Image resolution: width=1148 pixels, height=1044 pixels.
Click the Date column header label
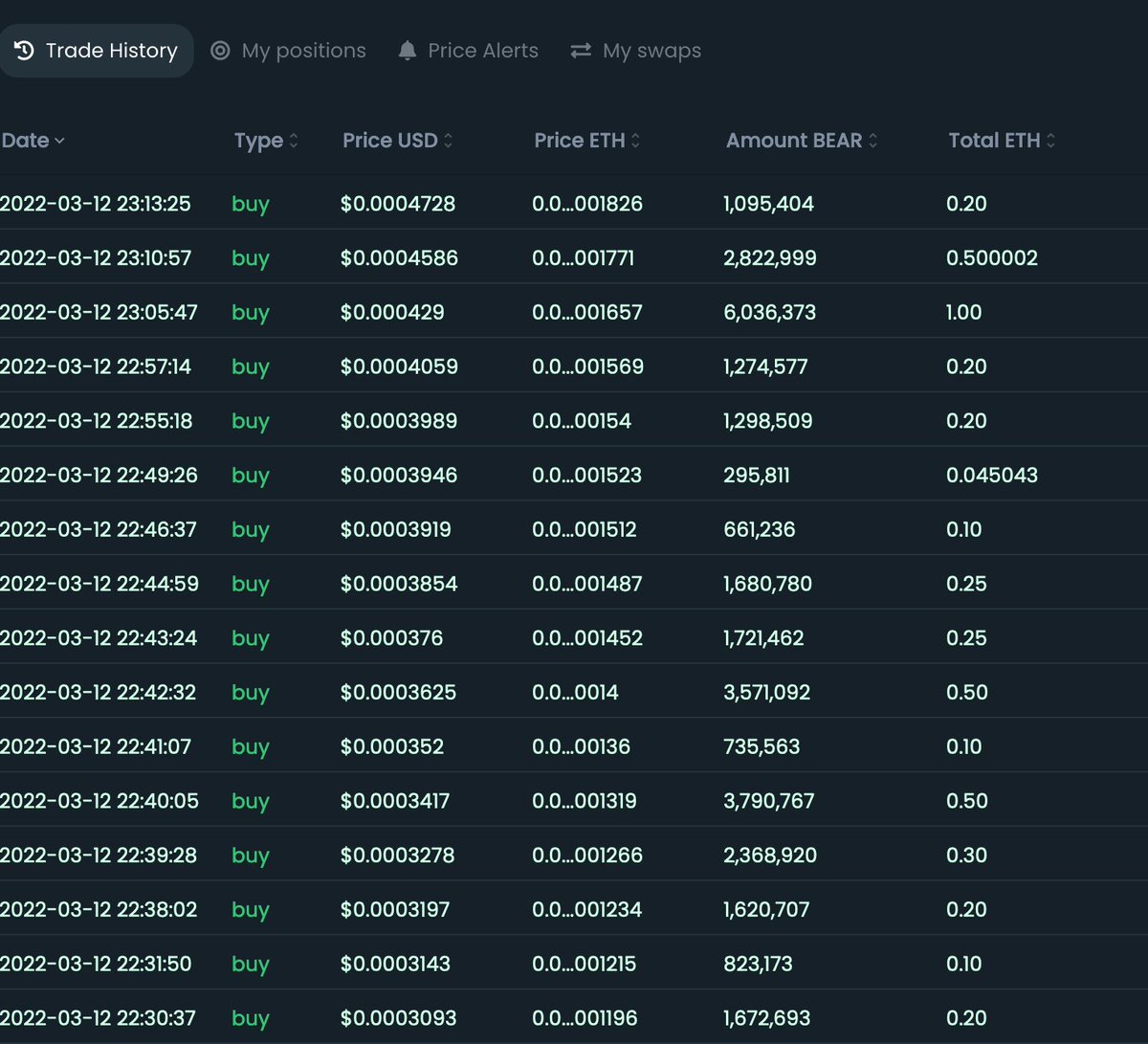pyautogui.click(x=25, y=141)
